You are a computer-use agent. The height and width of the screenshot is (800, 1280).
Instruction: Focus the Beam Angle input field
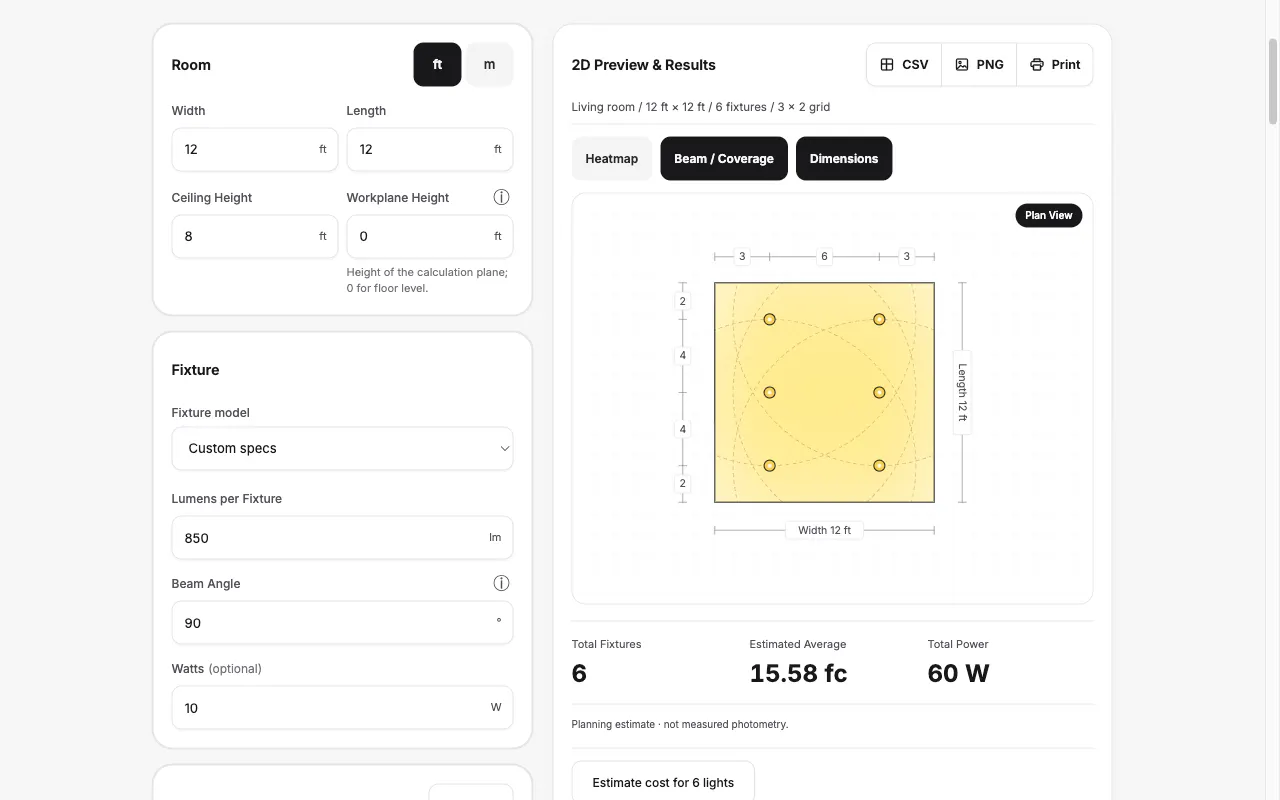click(x=342, y=622)
